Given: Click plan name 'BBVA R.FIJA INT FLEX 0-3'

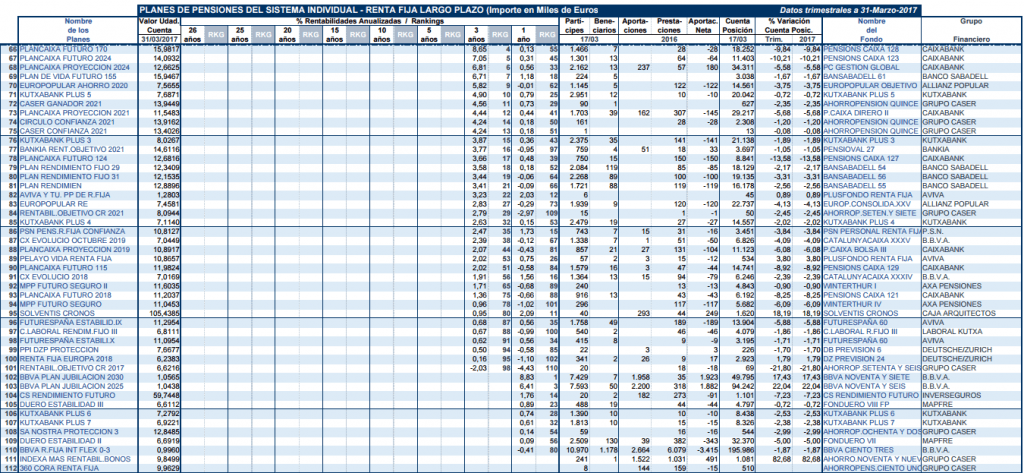Looking at the screenshot, I should click(x=69, y=449).
